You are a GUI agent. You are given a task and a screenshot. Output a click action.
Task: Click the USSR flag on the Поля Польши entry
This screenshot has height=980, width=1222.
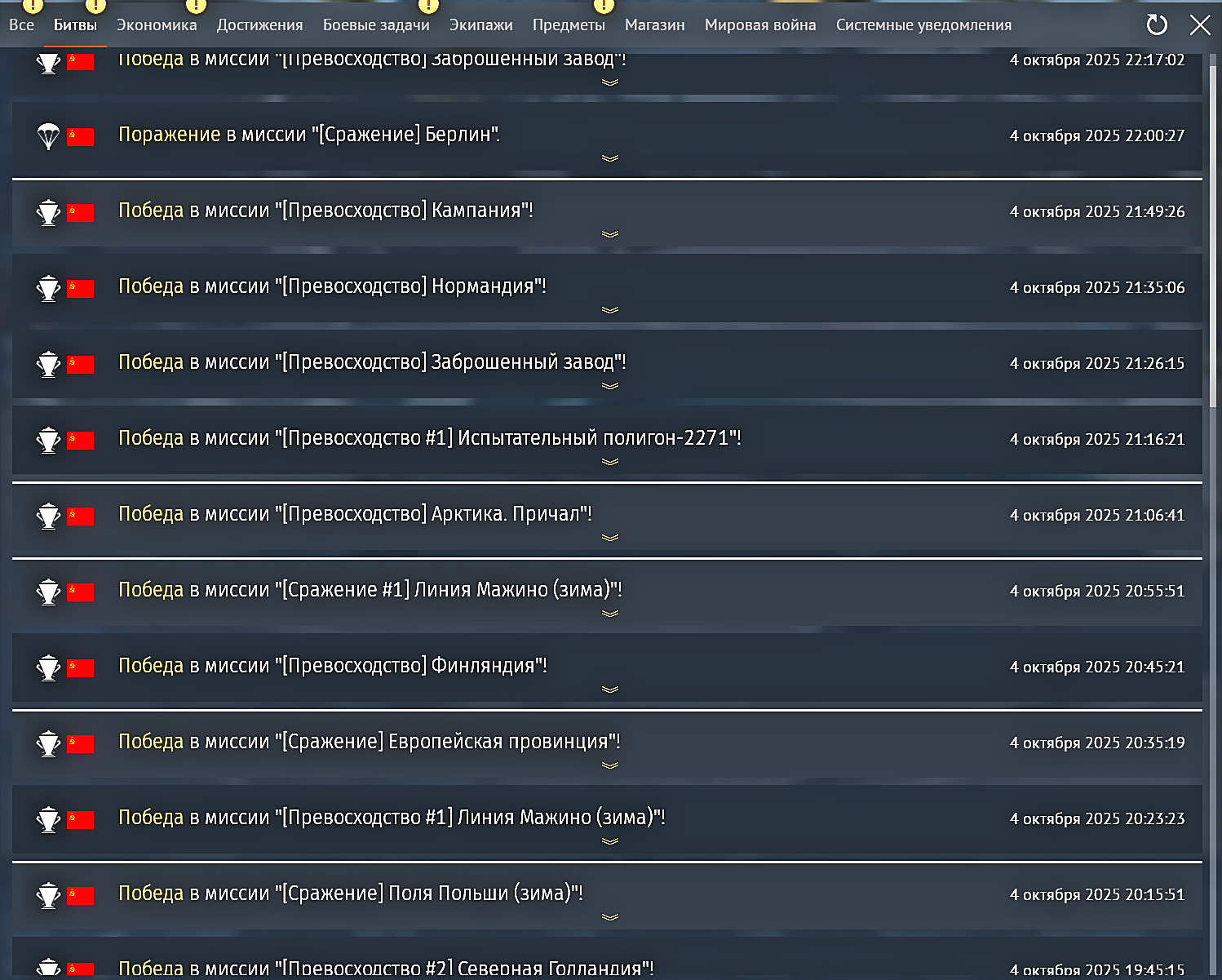[81, 895]
